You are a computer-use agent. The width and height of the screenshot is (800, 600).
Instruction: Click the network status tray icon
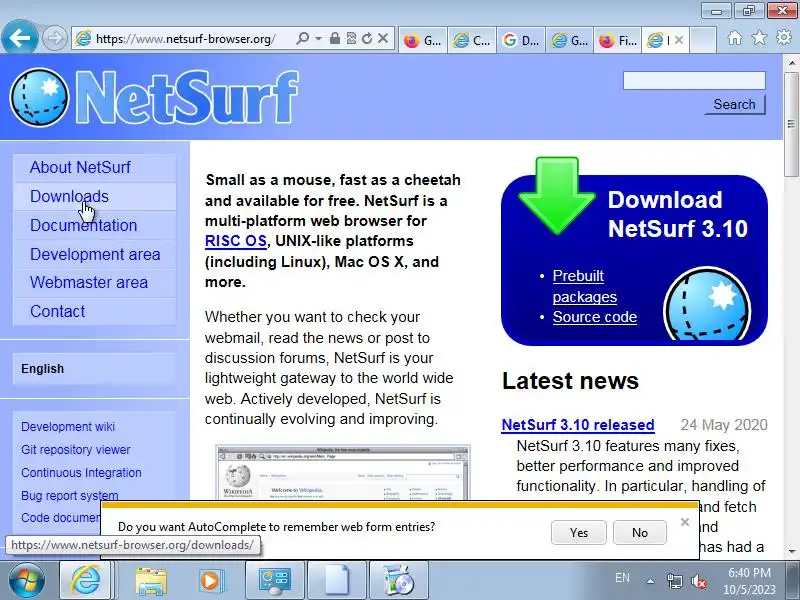tap(674, 581)
